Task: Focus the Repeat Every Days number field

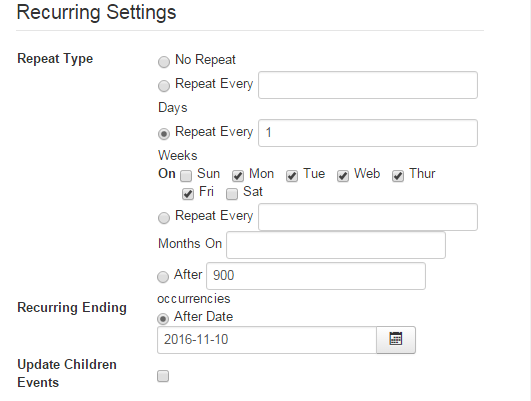Action: [368, 85]
